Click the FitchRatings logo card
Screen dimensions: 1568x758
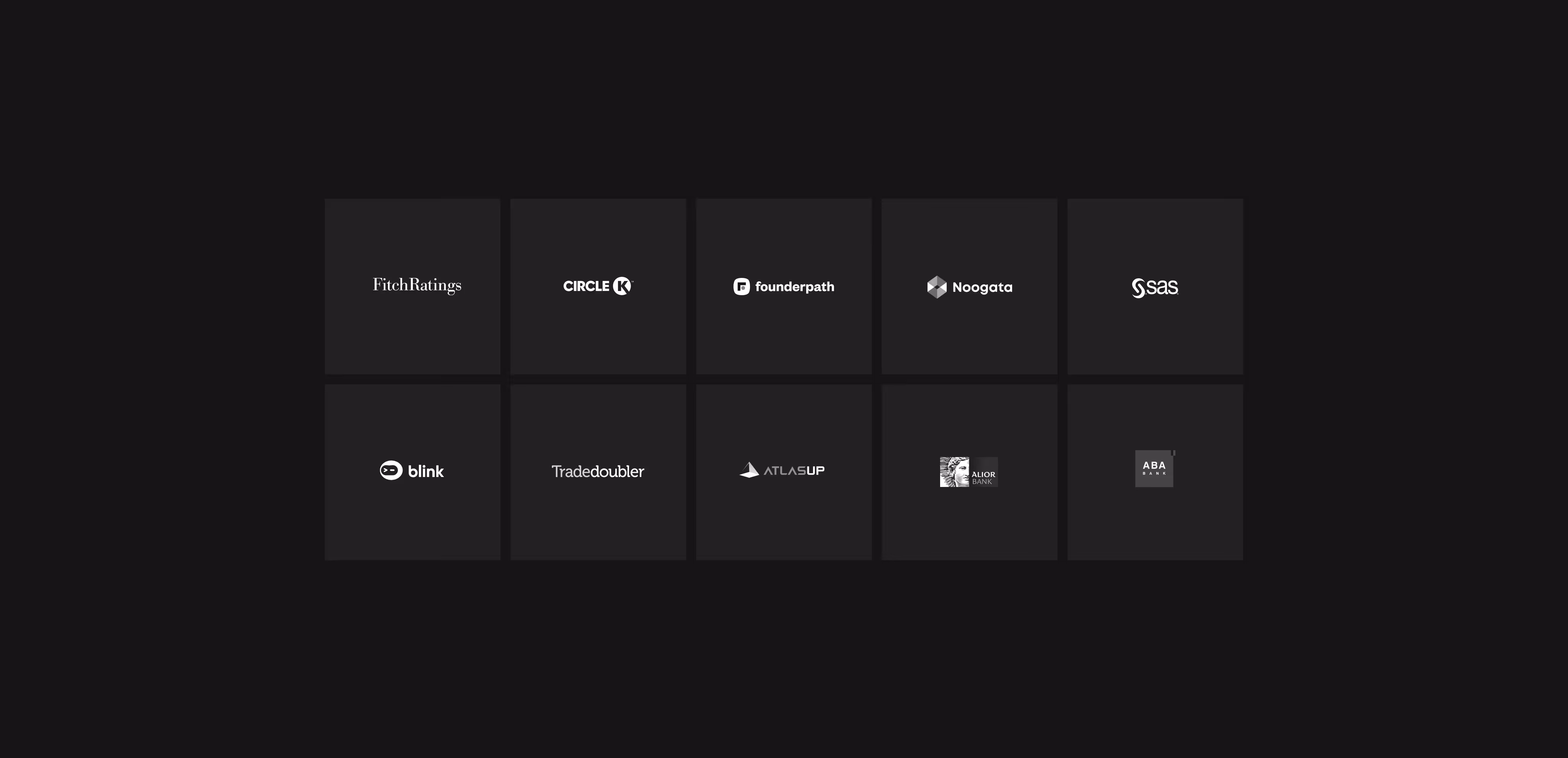point(413,286)
